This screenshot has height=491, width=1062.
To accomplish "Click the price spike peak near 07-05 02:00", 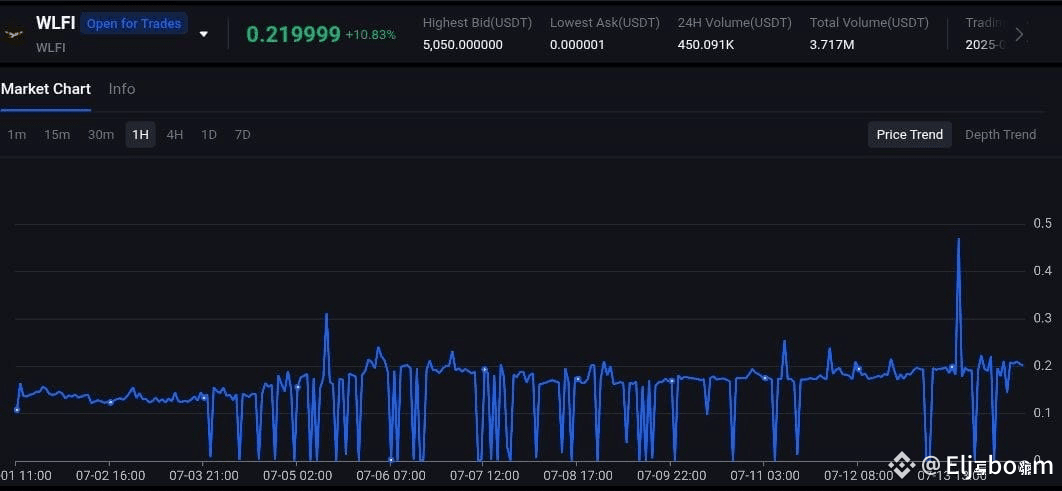I will tap(326, 314).
